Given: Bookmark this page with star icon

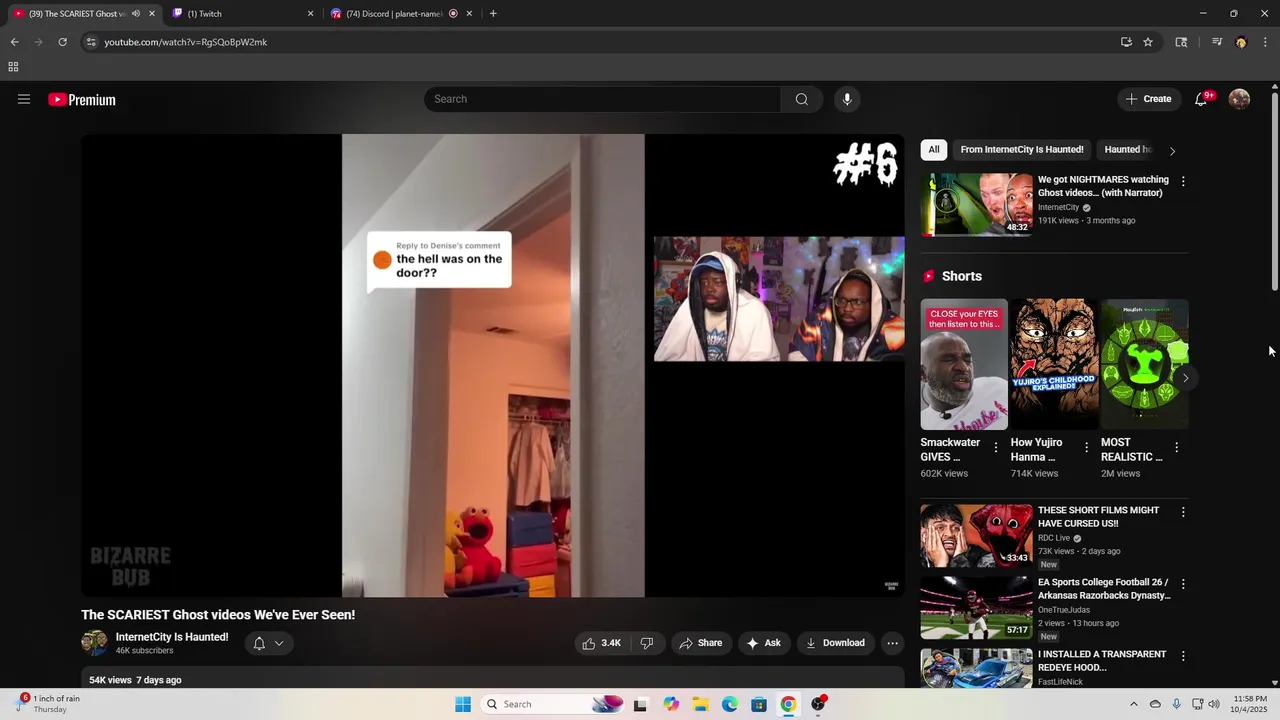Looking at the screenshot, I should tap(1148, 42).
